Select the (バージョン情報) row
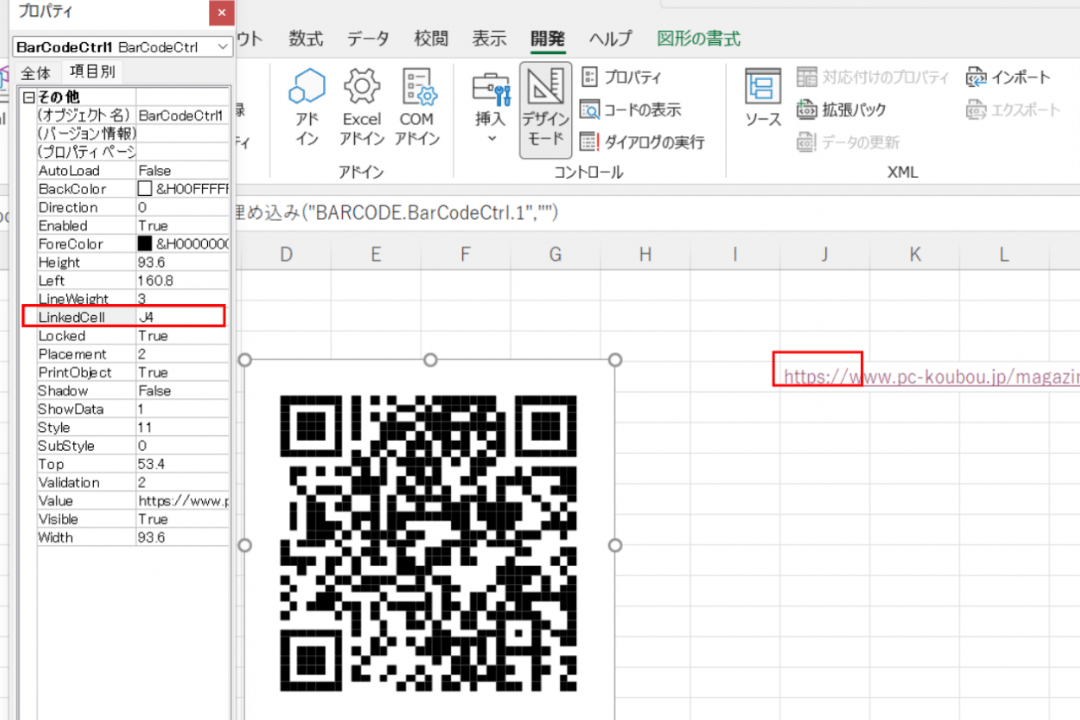 click(133, 134)
